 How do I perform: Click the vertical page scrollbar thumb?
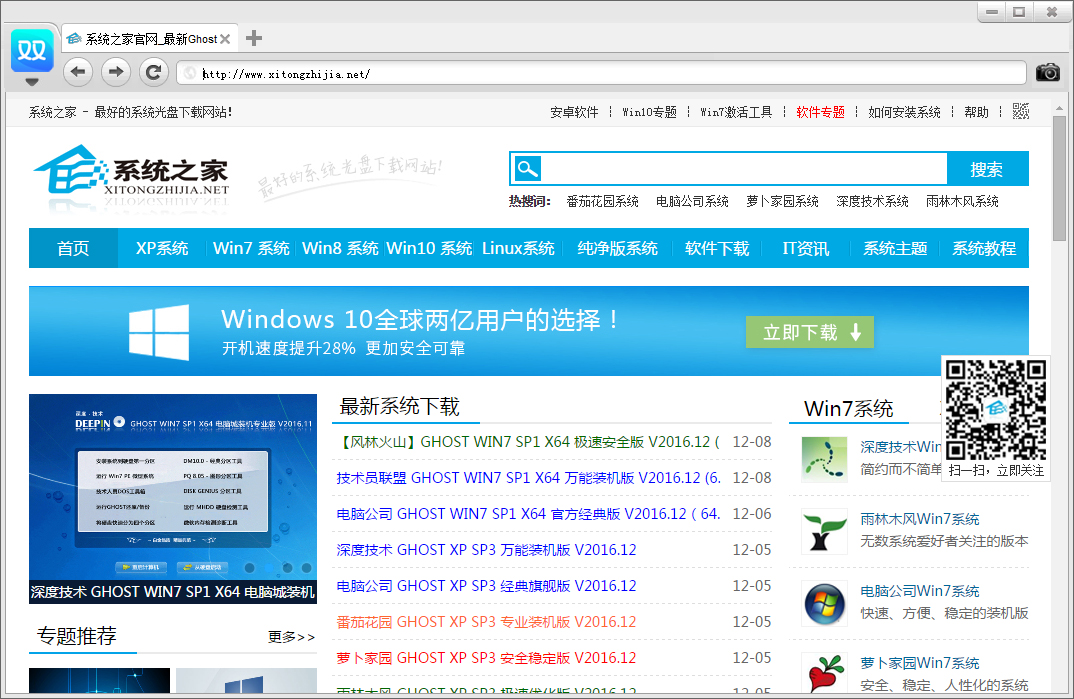(x=1062, y=178)
